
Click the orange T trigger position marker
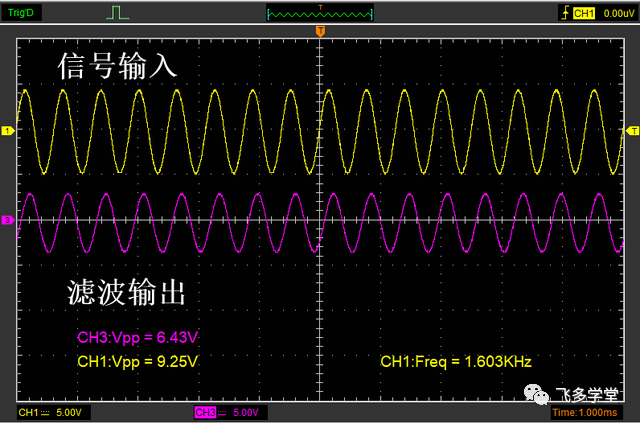(320, 31)
